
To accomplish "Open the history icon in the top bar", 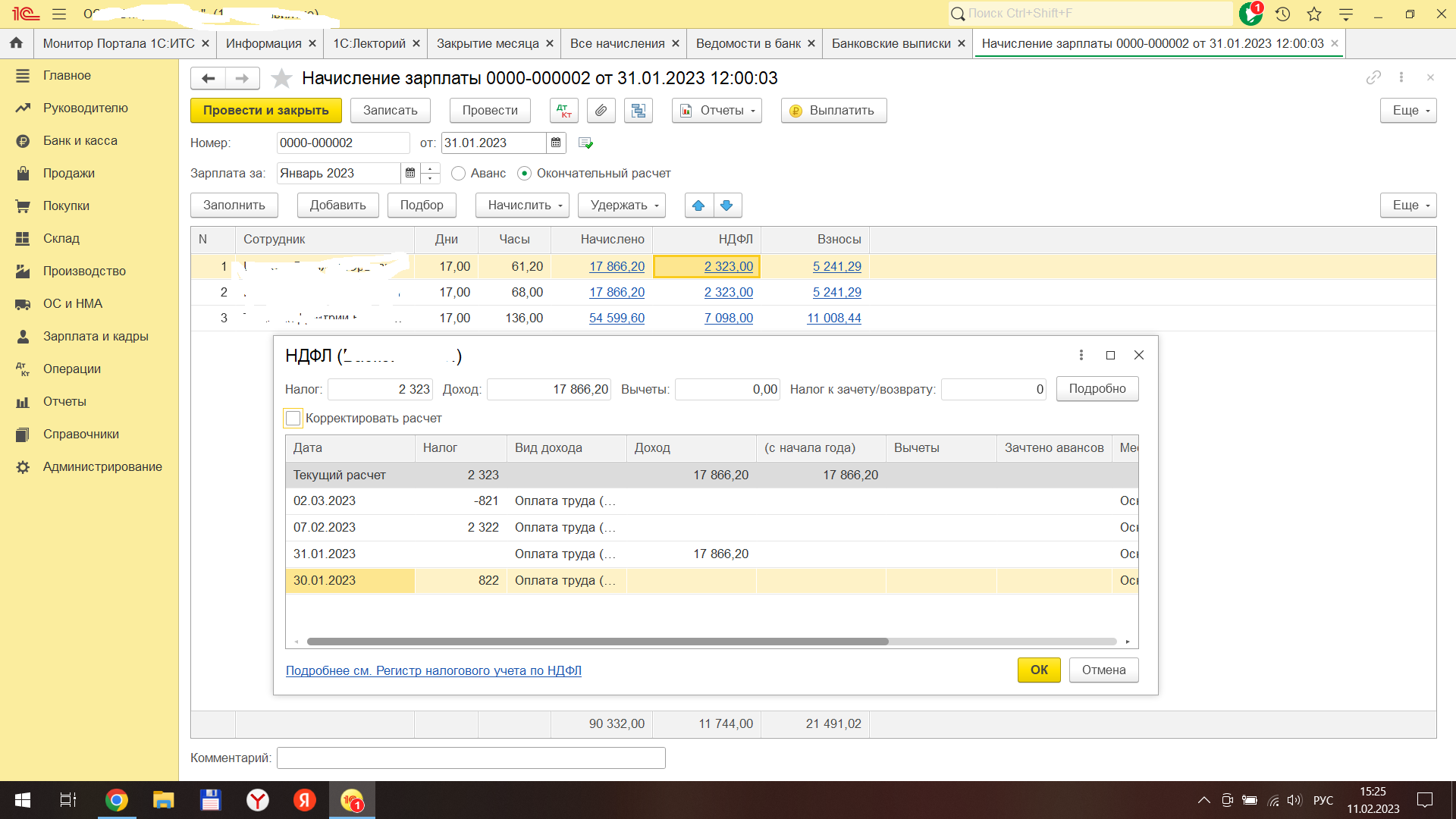I will click(1282, 14).
